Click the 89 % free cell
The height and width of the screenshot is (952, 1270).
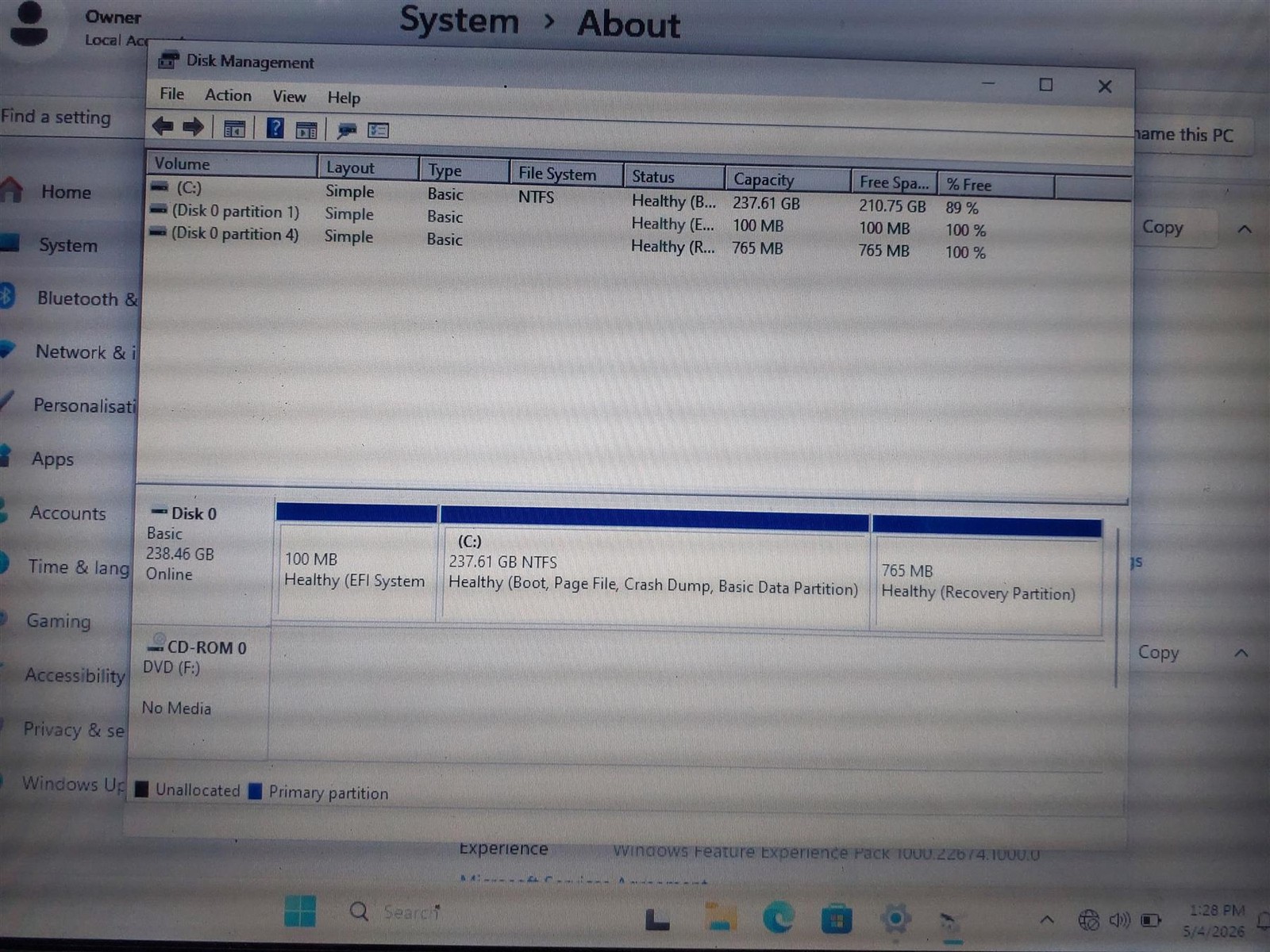point(961,208)
